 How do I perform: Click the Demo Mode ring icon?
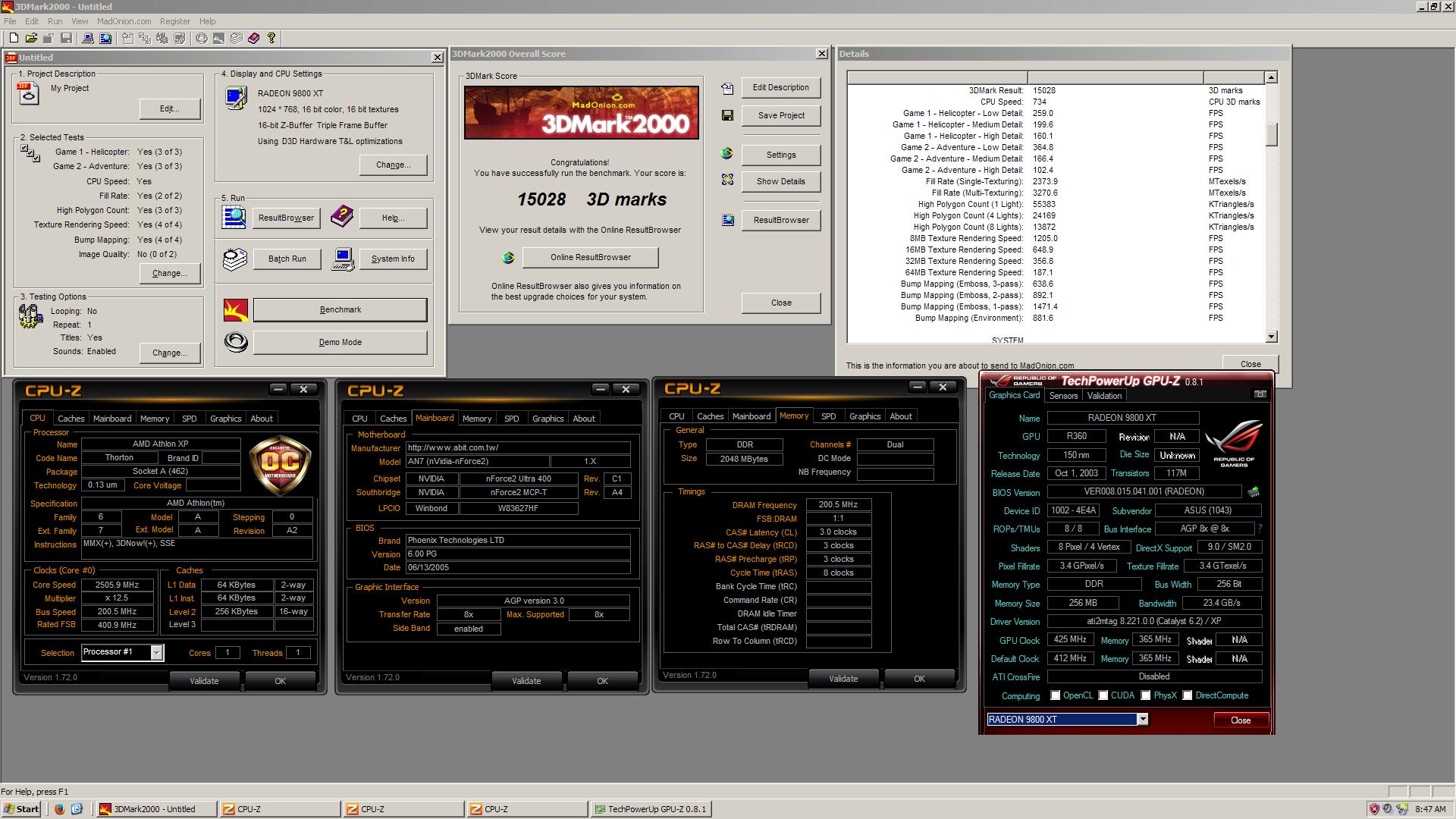click(236, 342)
